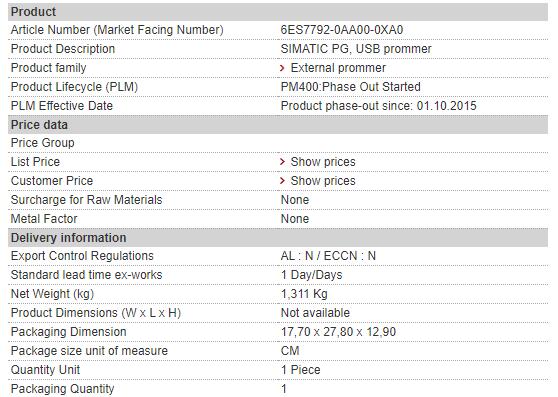Open the External prommer product family link
Screen dimensions: 558x397
tap(338, 68)
